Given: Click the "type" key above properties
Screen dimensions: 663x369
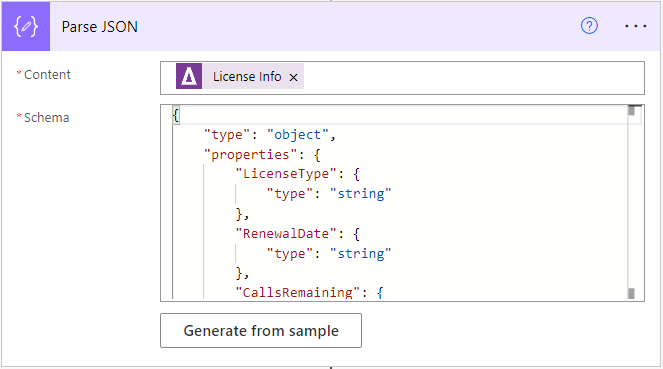Looking at the screenshot, I should (227, 135).
